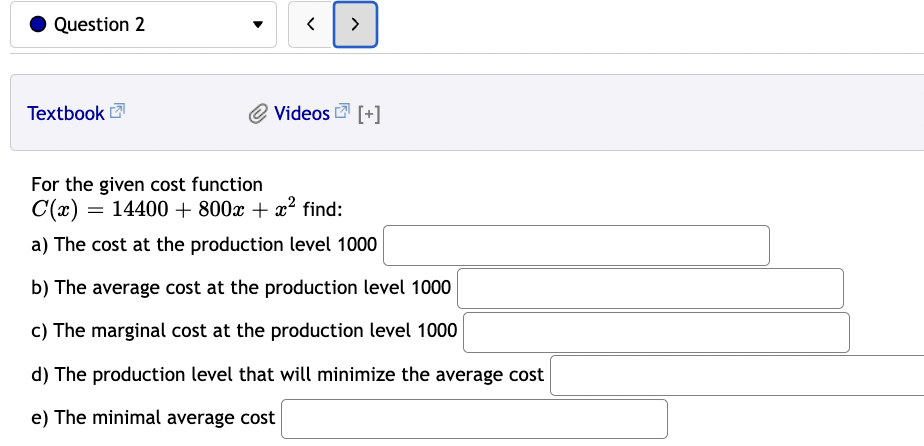The image size is (924, 446).
Task: Select the marginal cost answer field for part c
Action: (656, 332)
